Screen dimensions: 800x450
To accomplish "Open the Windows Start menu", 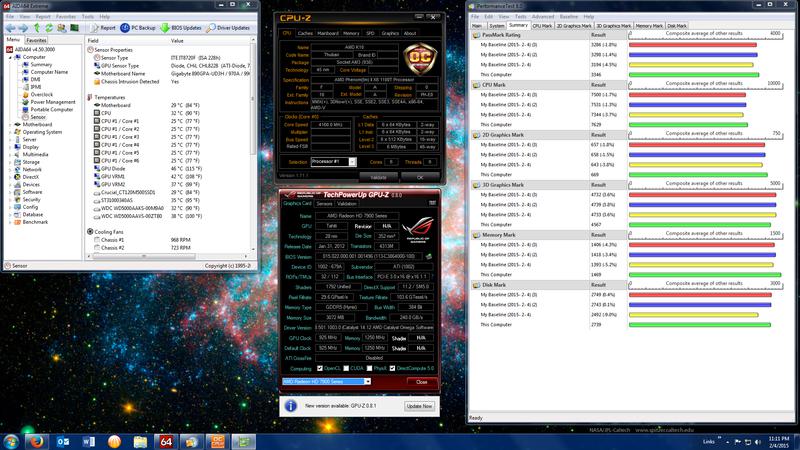I will pos(11,441).
